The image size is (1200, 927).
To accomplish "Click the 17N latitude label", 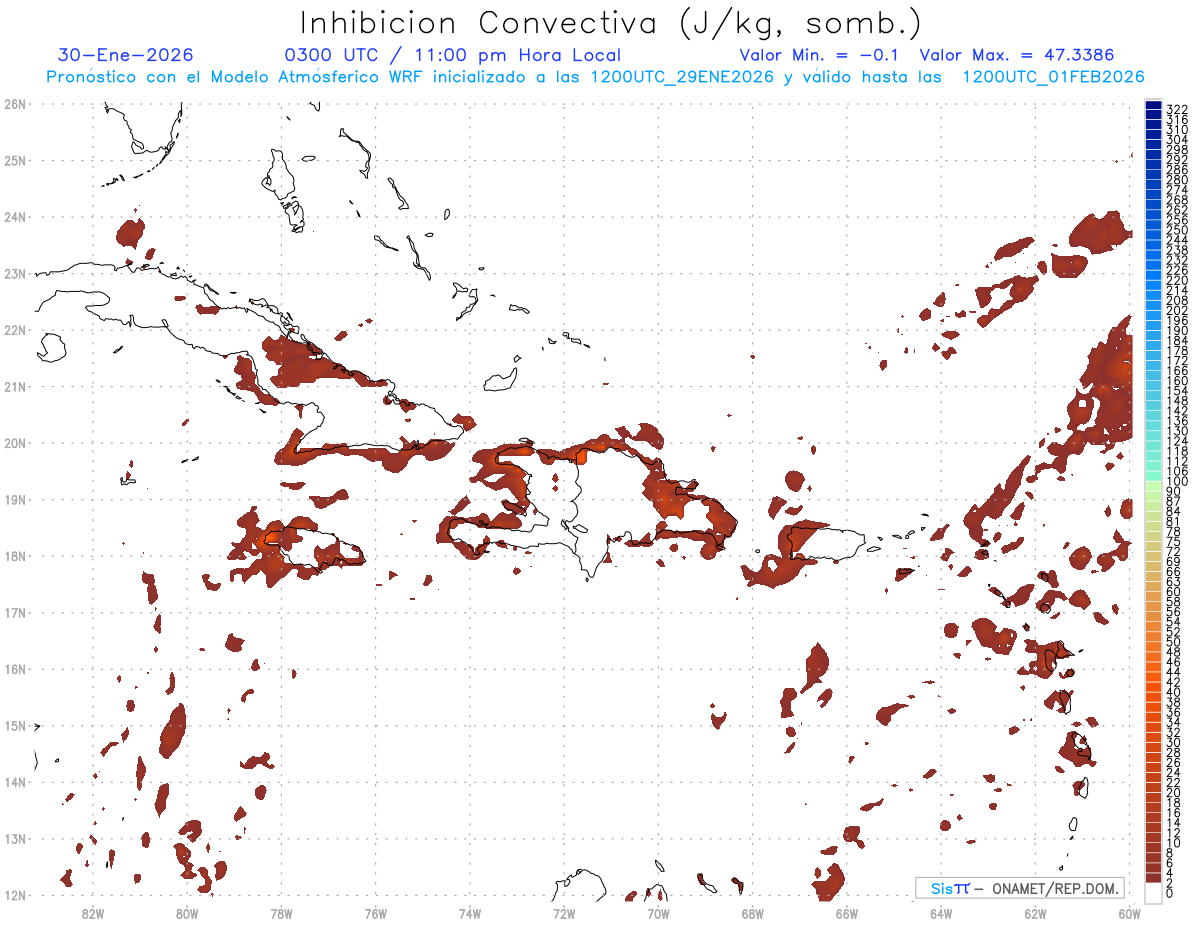I will tap(15, 612).
